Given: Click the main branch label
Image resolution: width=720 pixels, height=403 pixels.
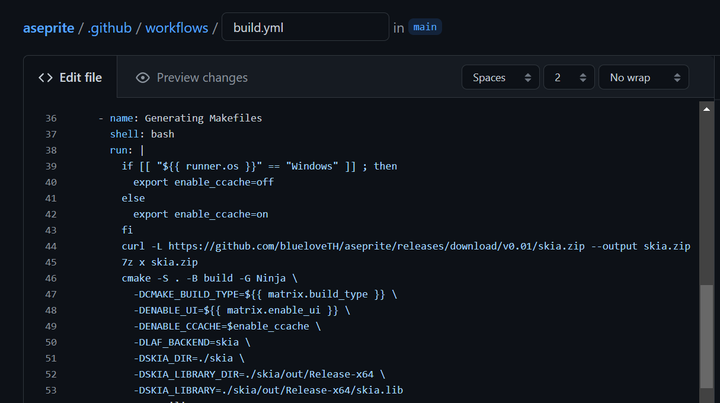Looking at the screenshot, I should pos(425,27).
